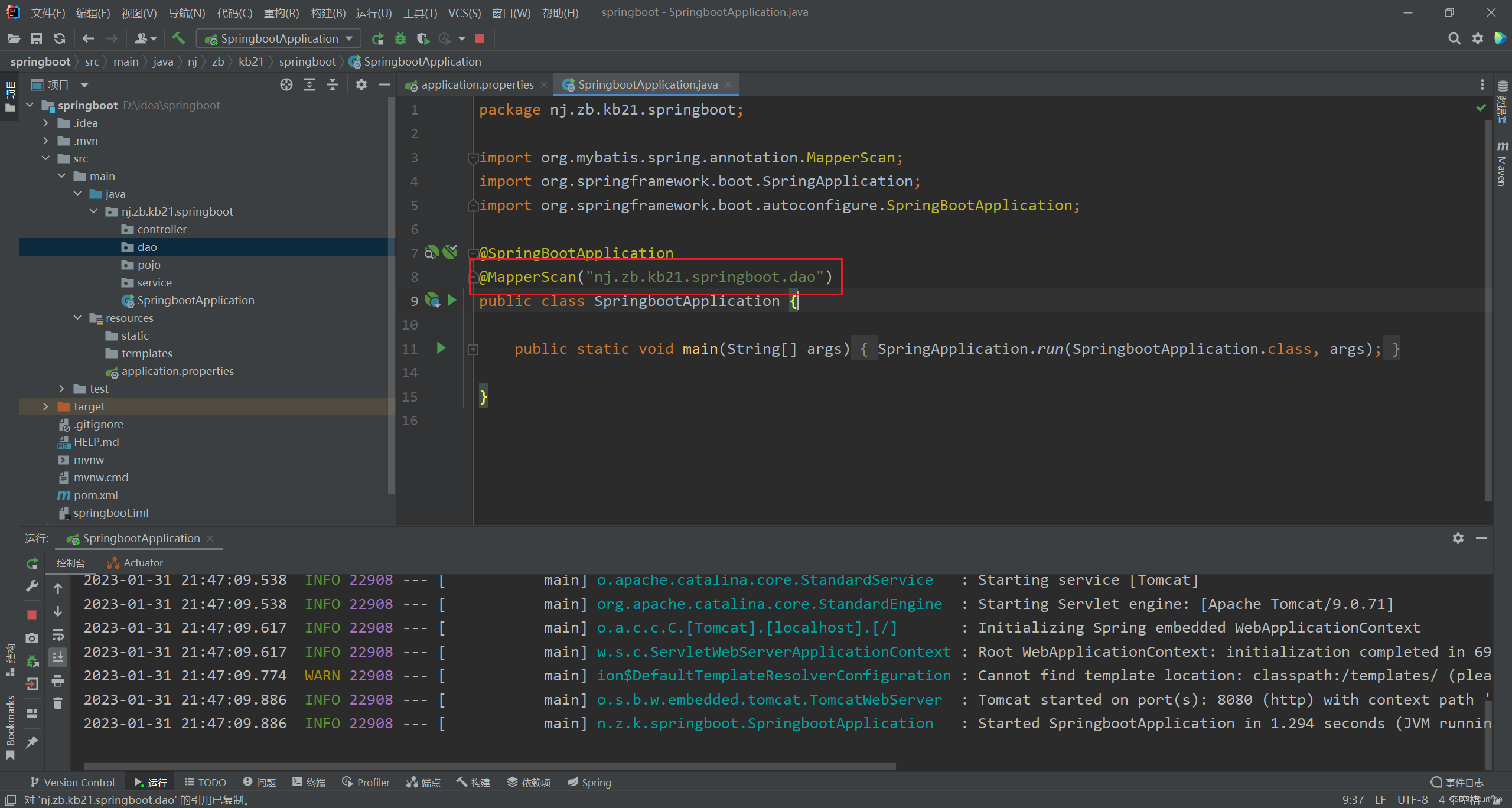Toggle scroll-to-end in console
The image size is (1512, 808).
point(58,657)
